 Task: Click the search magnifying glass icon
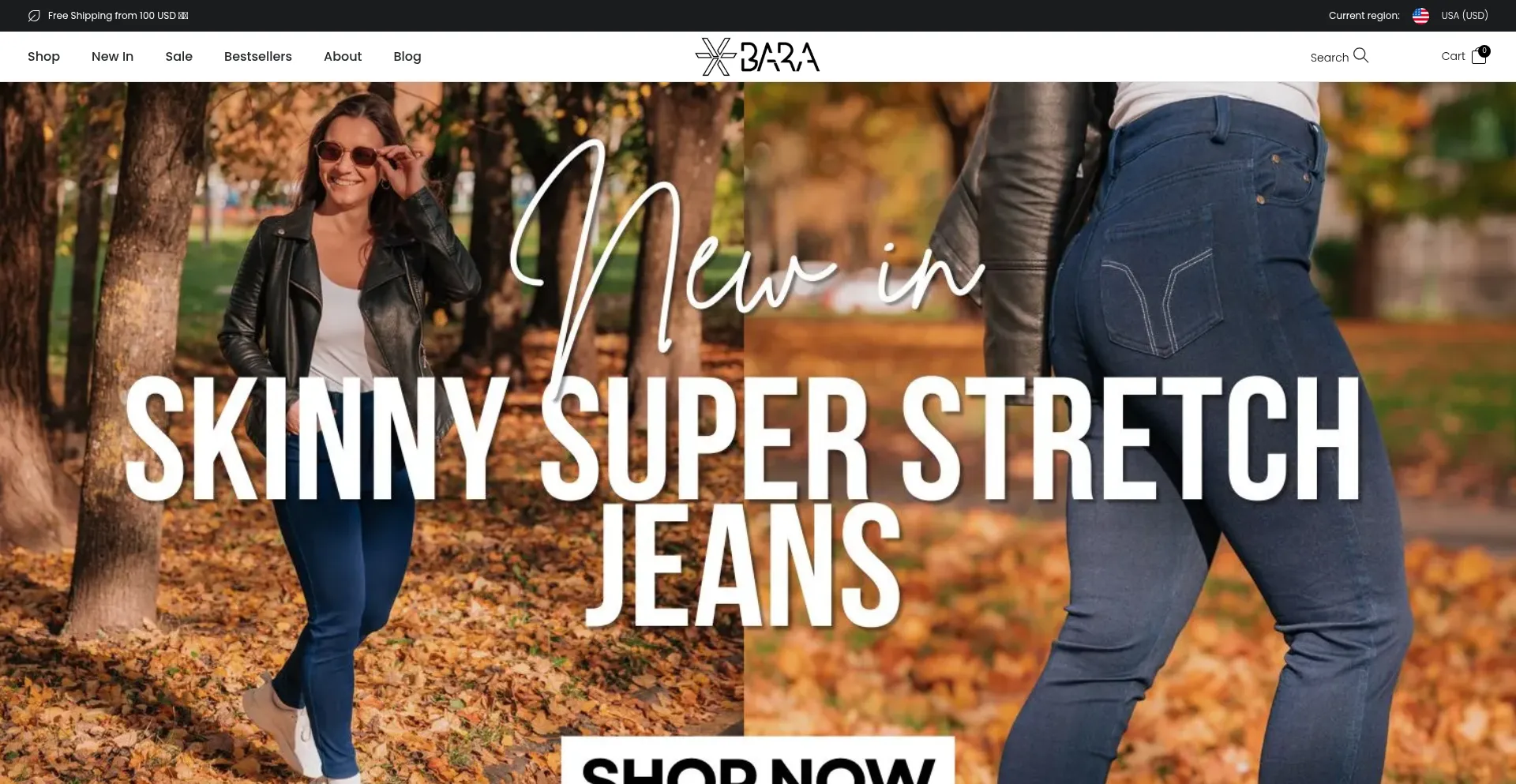pyautogui.click(x=1360, y=55)
